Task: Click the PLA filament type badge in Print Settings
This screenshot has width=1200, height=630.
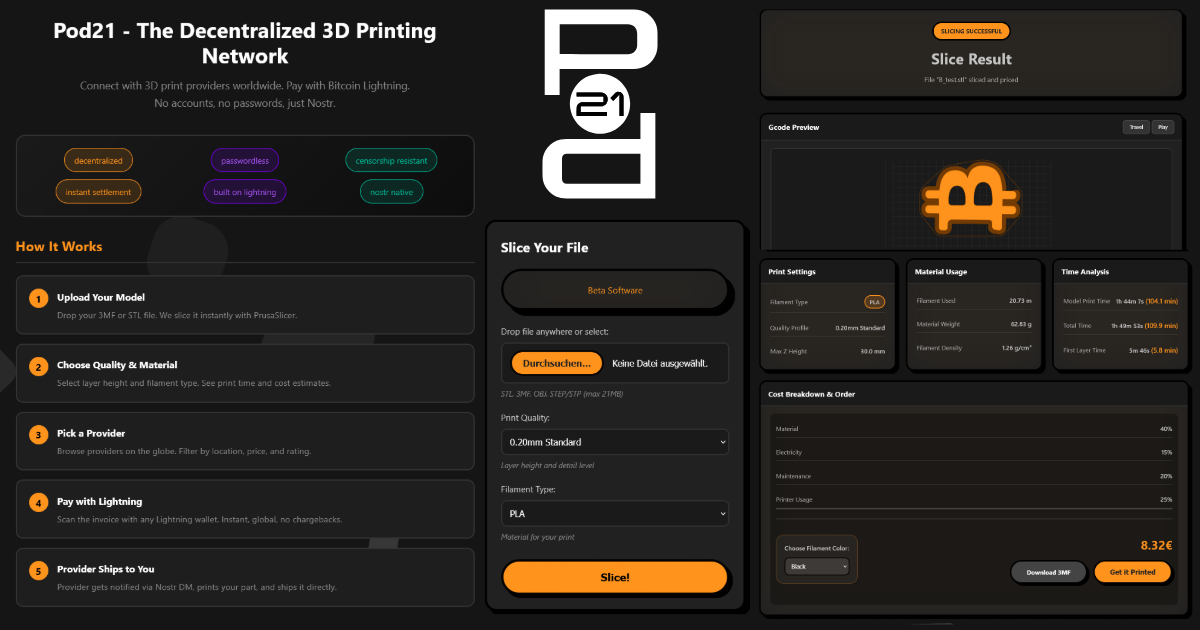Action: coord(874,301)
